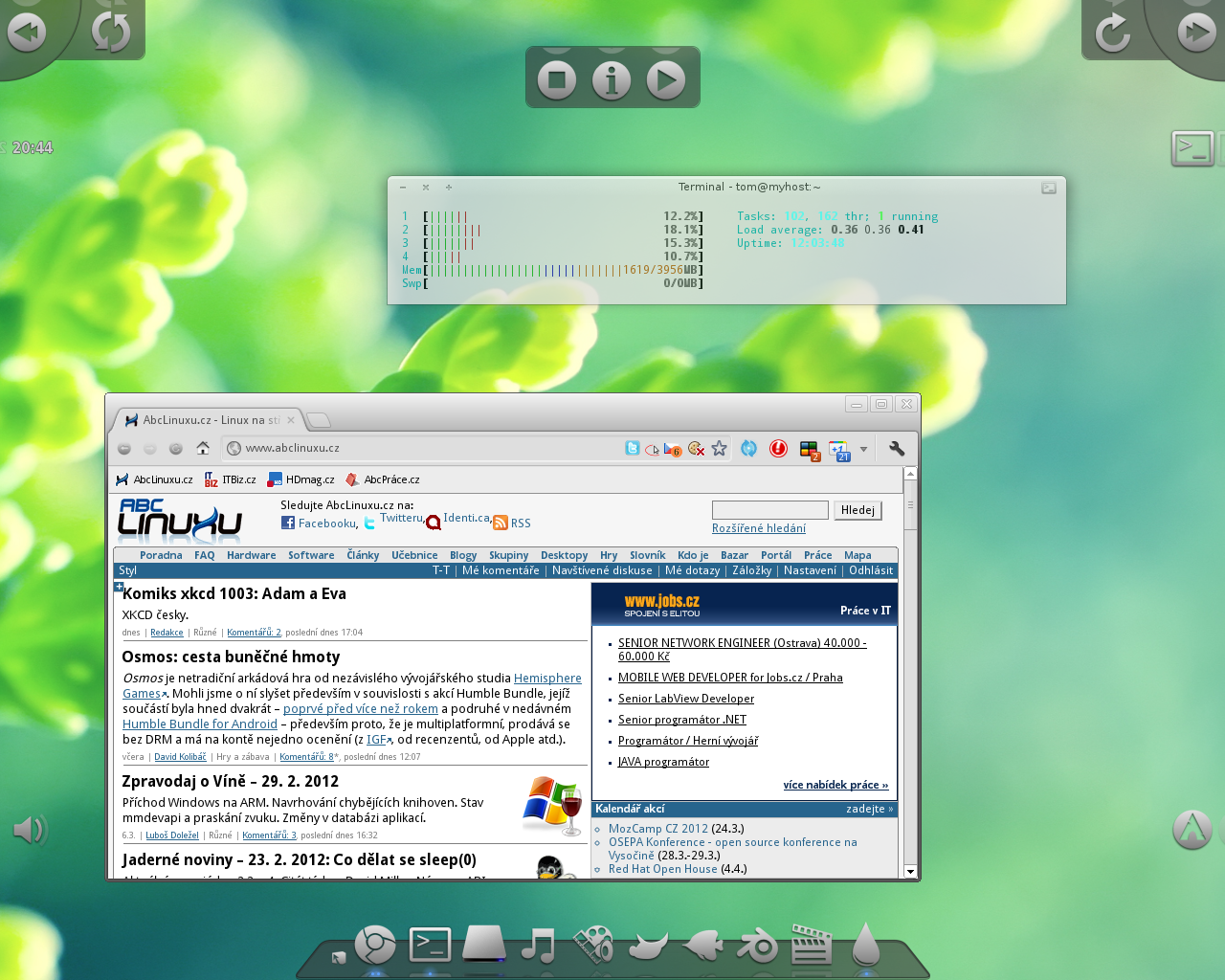This screenshot has width=1225, height=980.
Task: Click the Hemisphere Games link in Osmos article
Action: 547,678
